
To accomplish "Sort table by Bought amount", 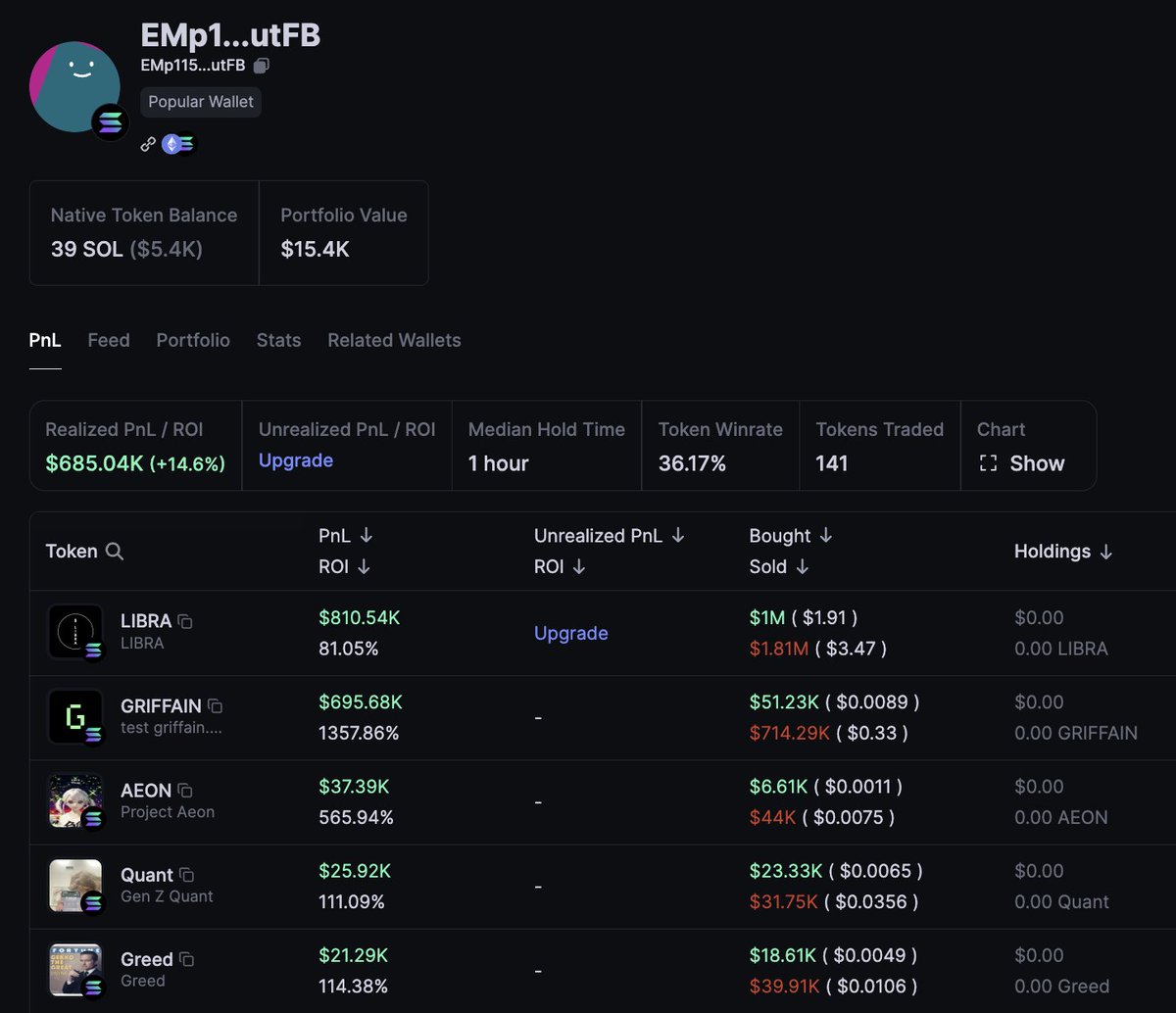I will (825, 536).
